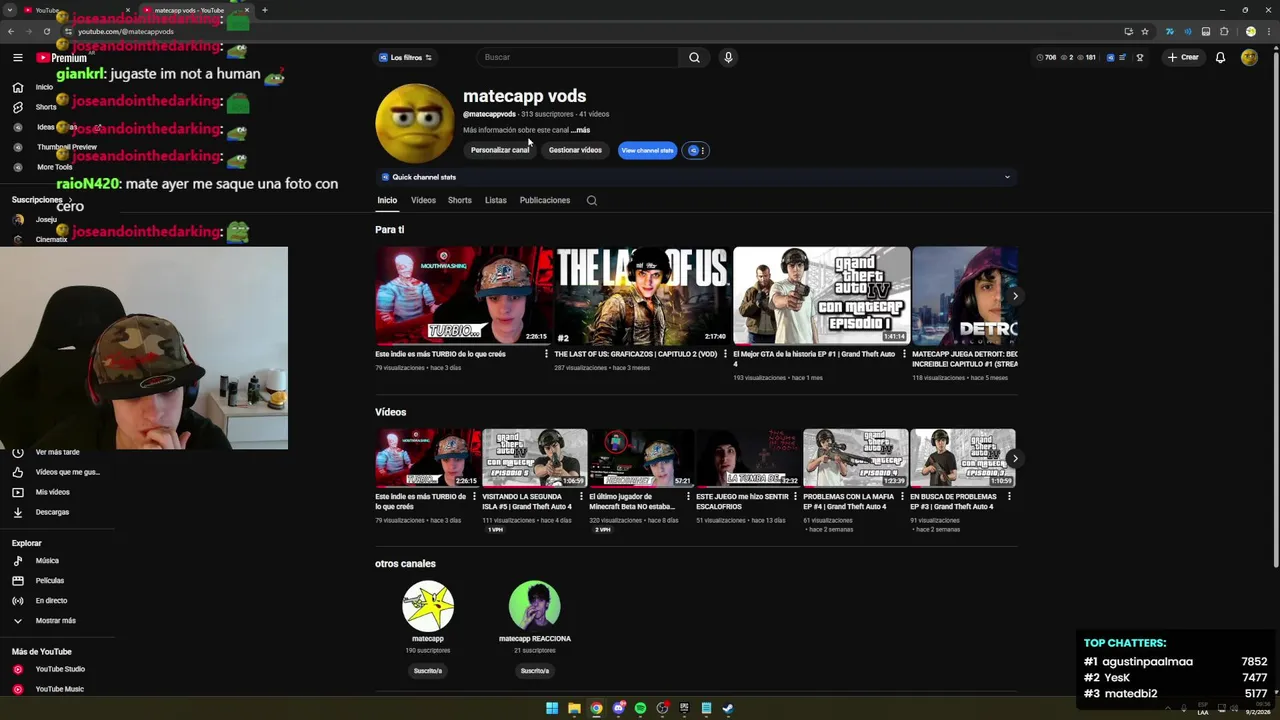Switch to the Vídeos channel tab
Image resolution: width=1280 pixels, height=720 pixels.
[423, 200]
